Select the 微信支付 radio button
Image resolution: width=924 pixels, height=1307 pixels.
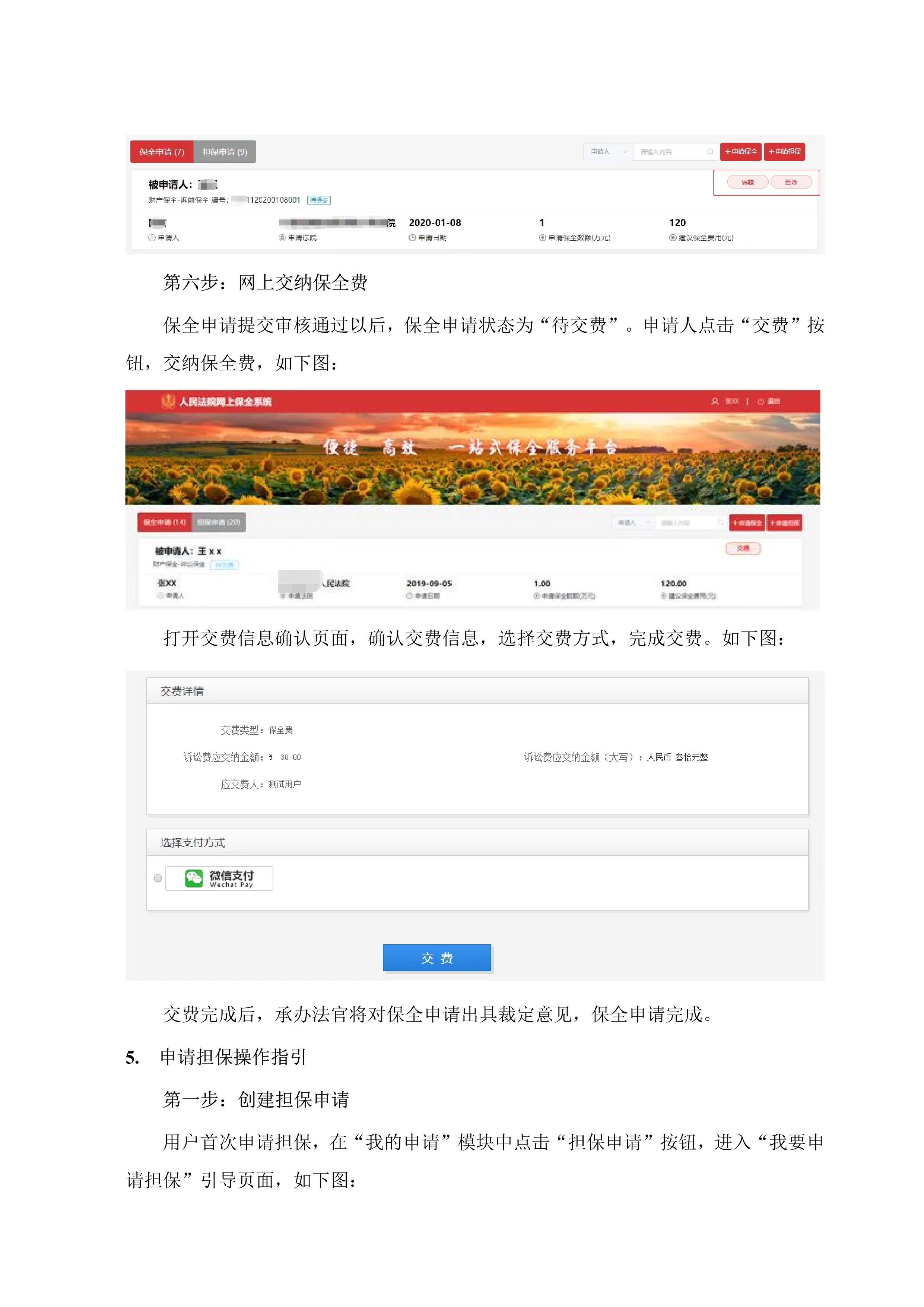tap(158, 879)
